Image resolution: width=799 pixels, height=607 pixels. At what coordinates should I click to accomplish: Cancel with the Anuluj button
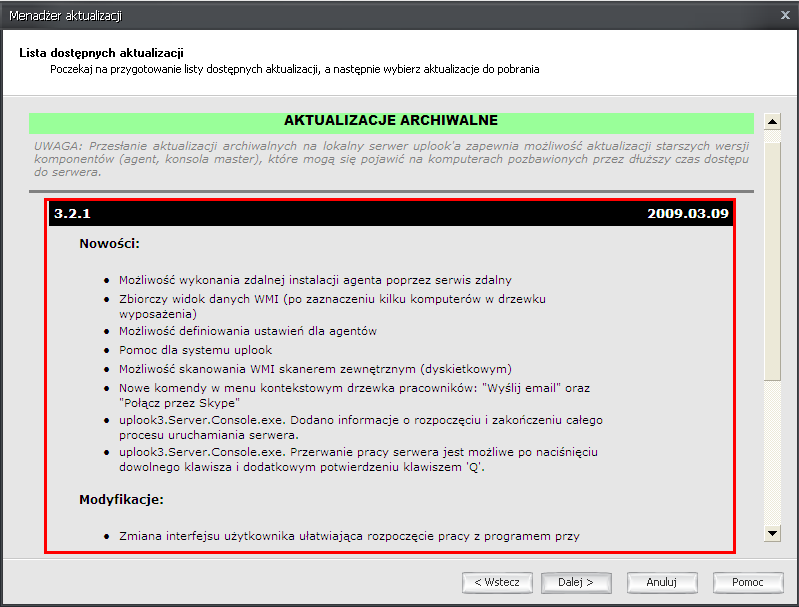661,583
